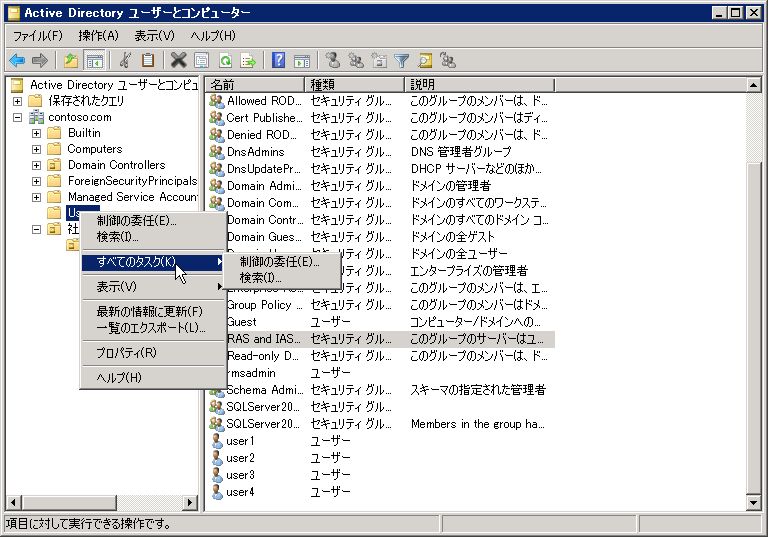Click the green Refresh toolbar icon

(x=225, y=61)
